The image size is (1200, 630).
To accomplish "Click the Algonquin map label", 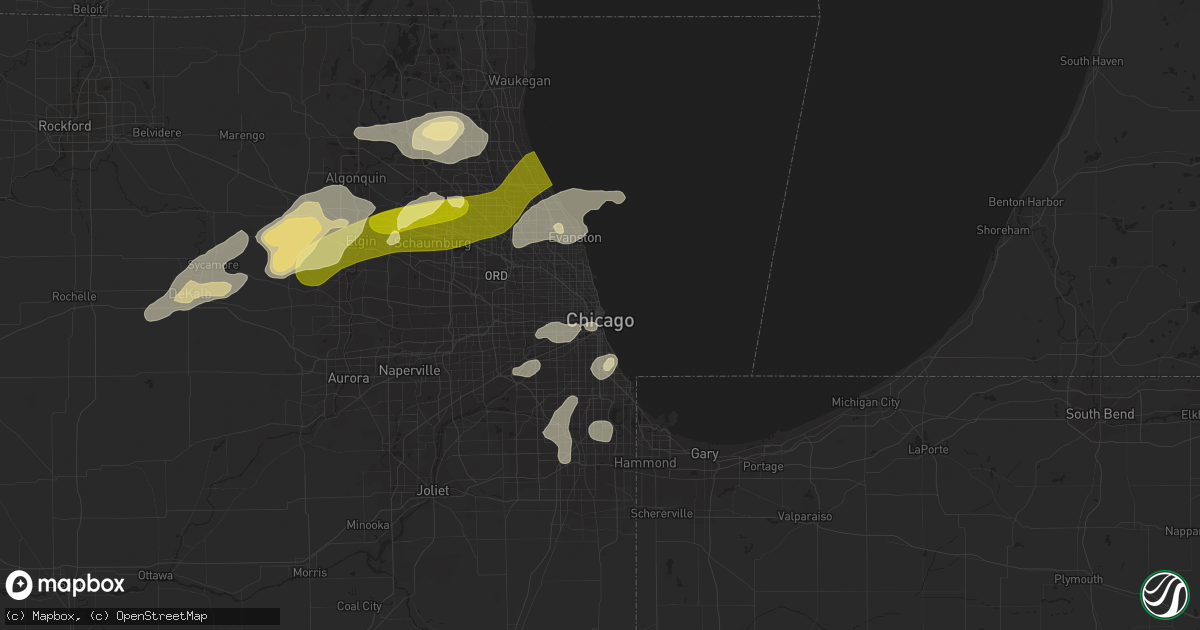I will coord(356,178).
